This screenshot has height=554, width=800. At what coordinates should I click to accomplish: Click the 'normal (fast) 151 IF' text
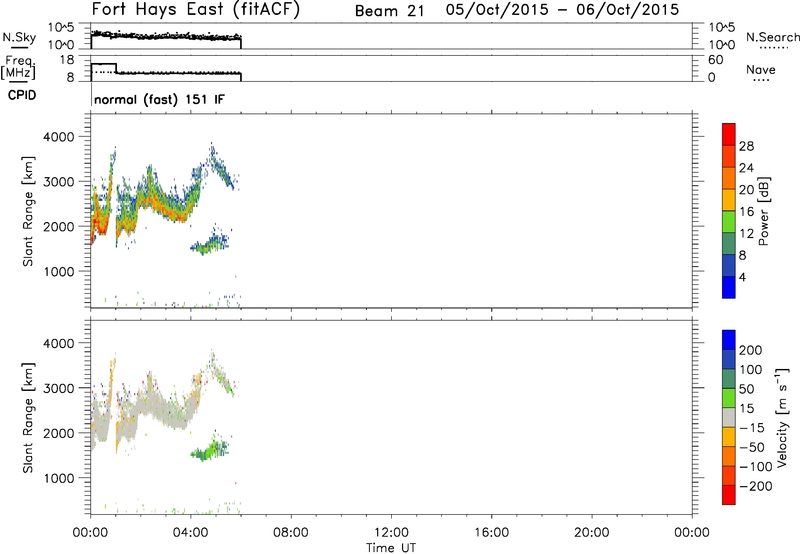point(159,99)
